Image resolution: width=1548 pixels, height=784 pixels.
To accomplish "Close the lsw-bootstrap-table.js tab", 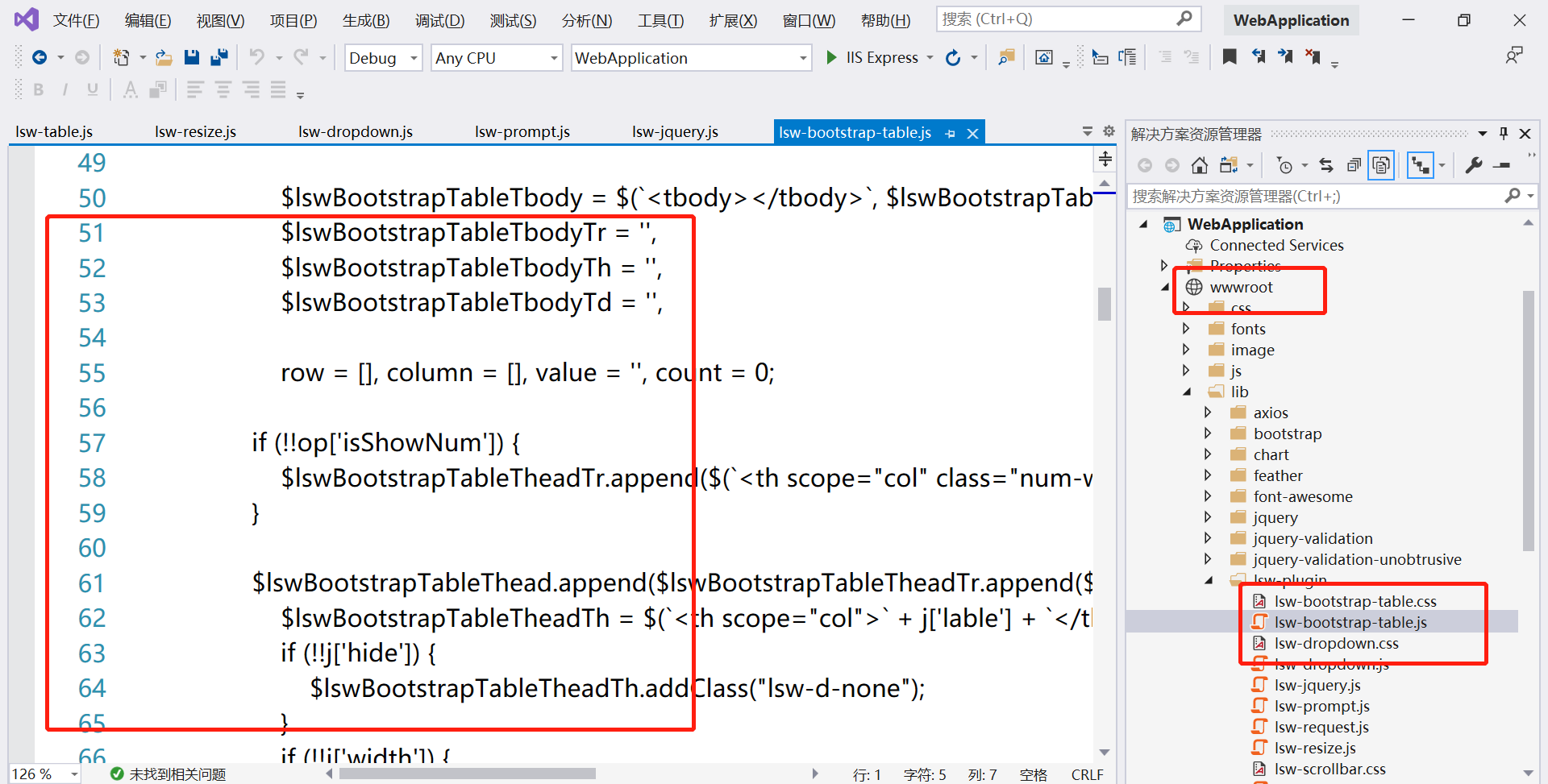I will (x=972, y=134).
